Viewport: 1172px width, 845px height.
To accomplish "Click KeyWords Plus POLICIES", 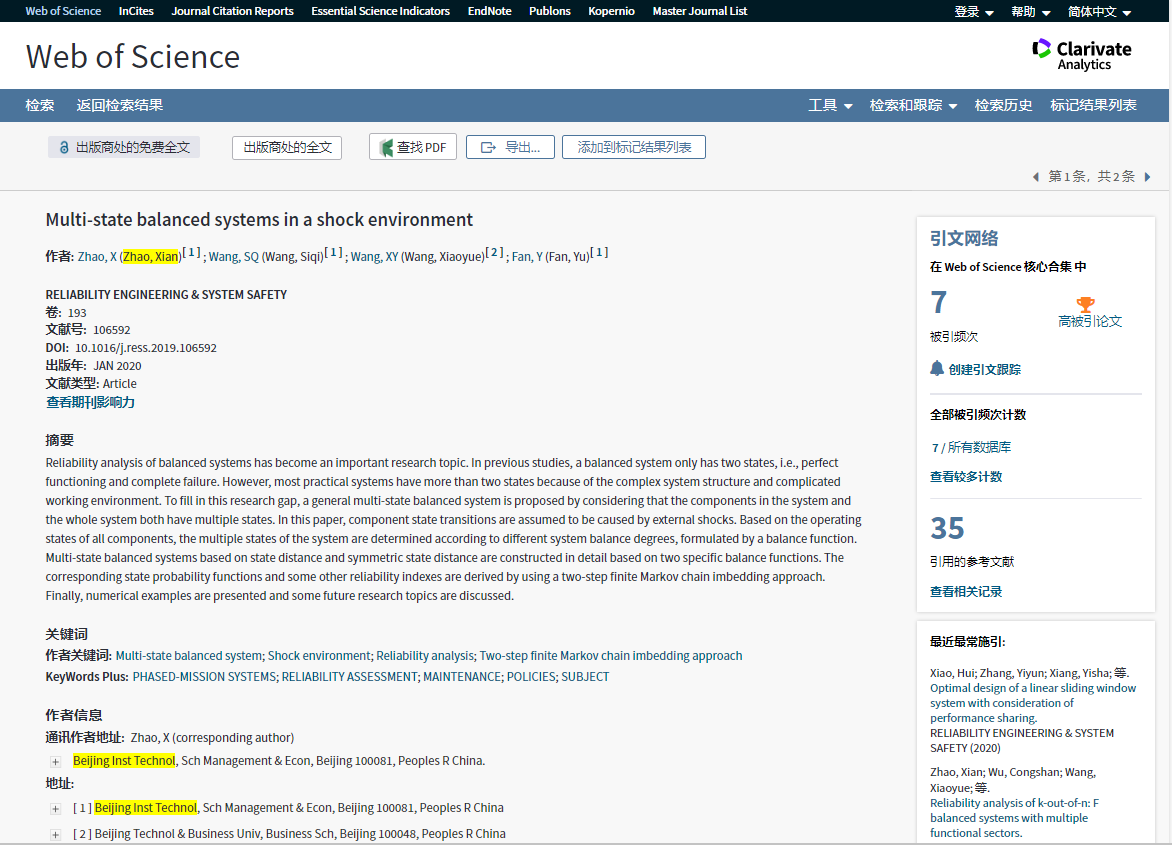I will point(531,677).
